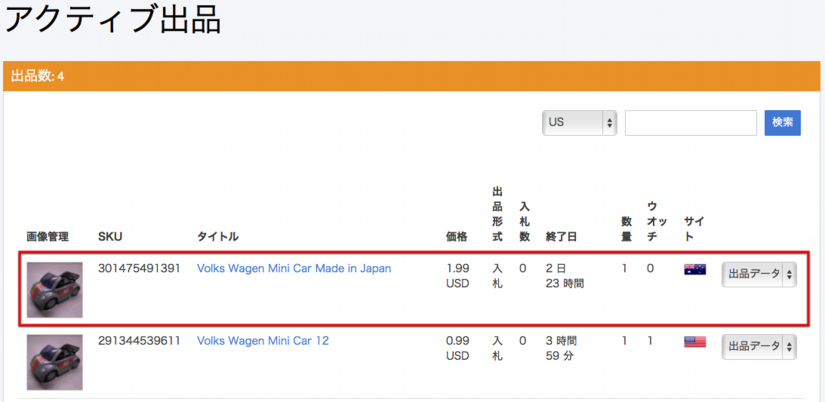Click the search text input field

coord(690,123)
